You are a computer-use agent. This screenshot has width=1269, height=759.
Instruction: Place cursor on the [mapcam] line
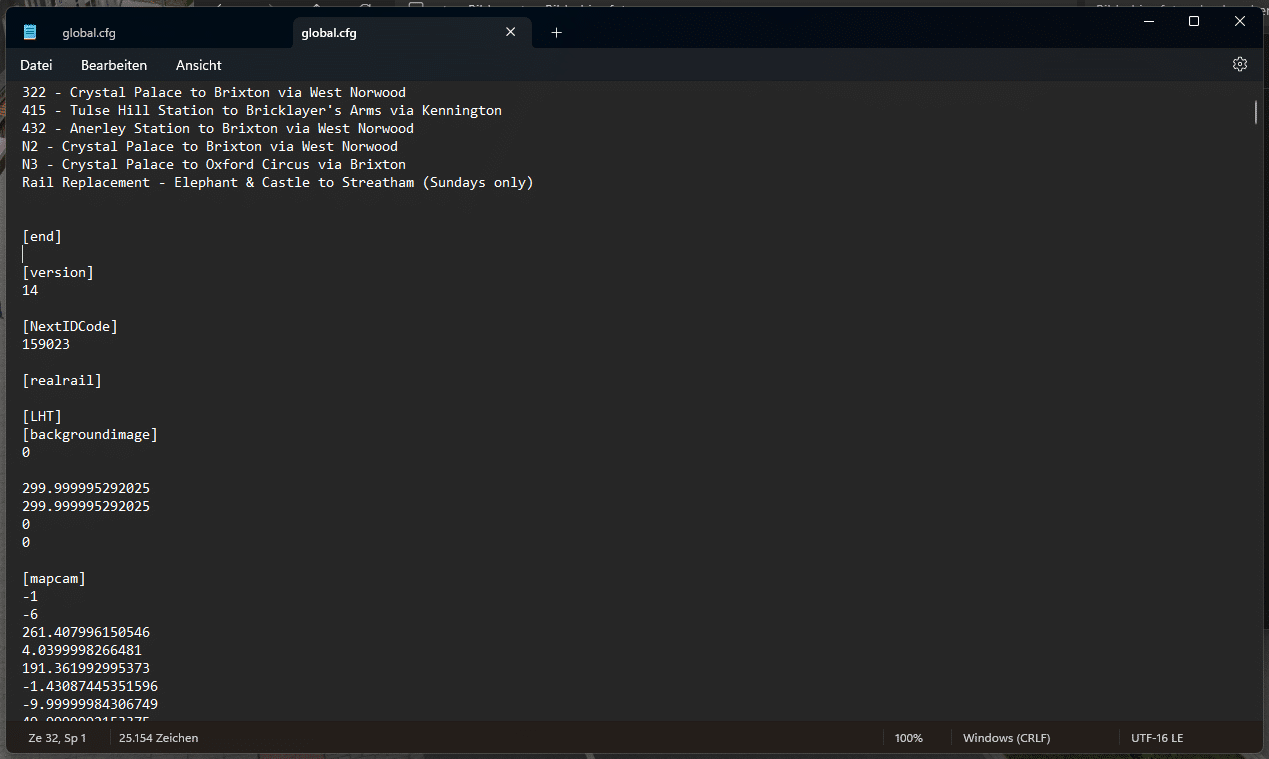tap(54, 579)
